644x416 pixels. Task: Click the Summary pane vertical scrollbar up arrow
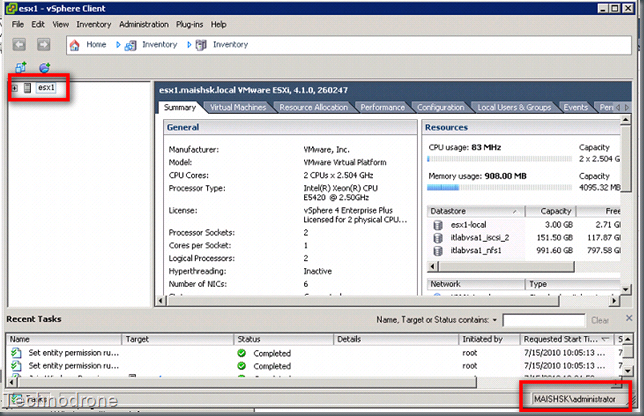coord(625,120)
